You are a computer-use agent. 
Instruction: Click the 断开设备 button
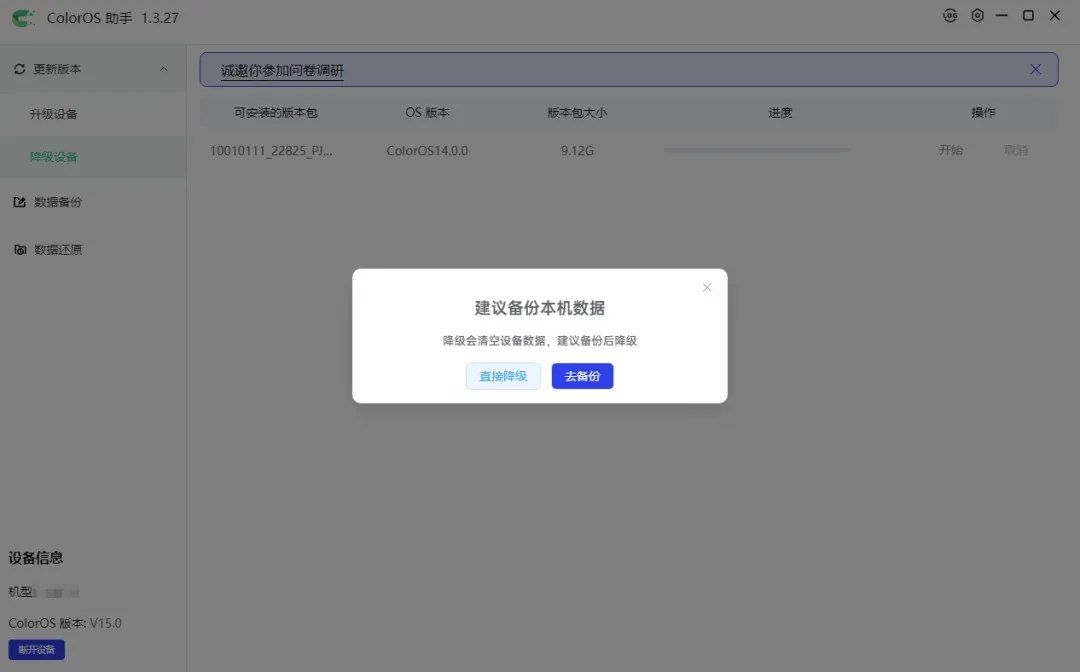(x=37, y=649)
